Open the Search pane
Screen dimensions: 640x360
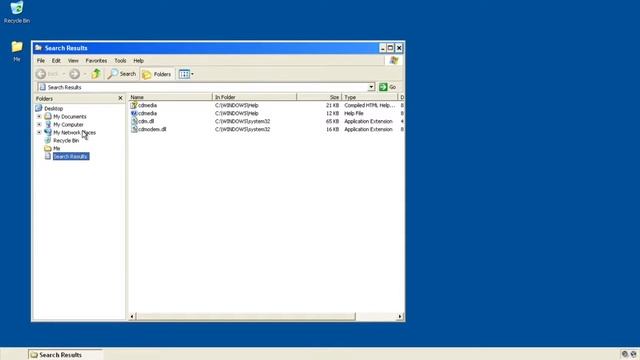click(122, 74)
